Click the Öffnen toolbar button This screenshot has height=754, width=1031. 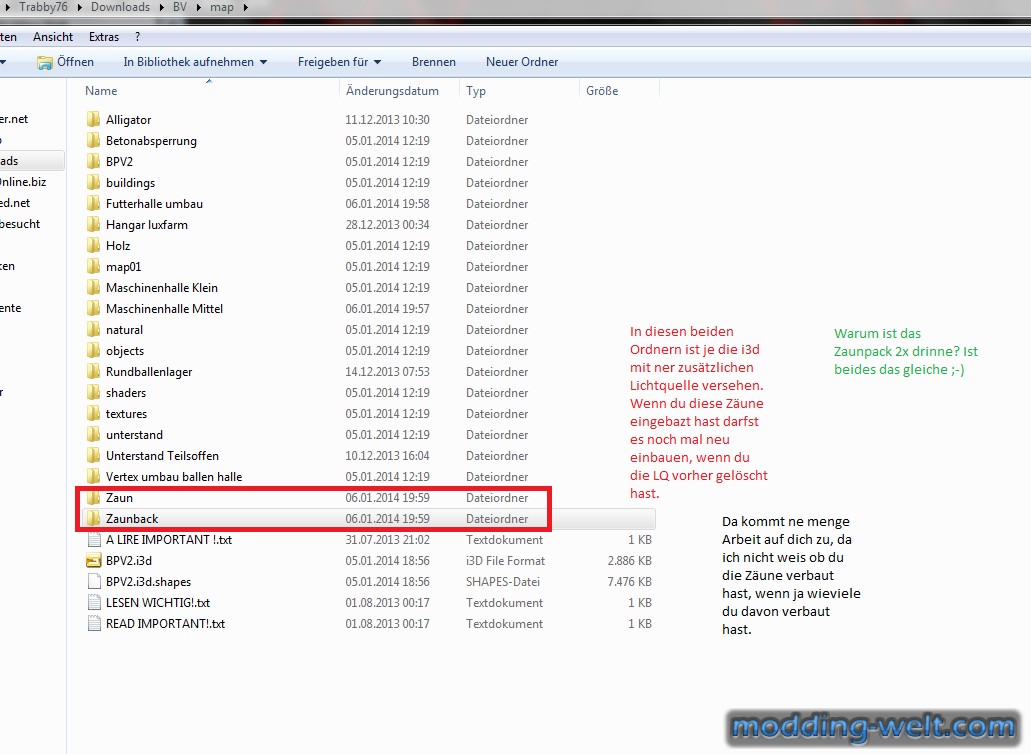point(66,62)
